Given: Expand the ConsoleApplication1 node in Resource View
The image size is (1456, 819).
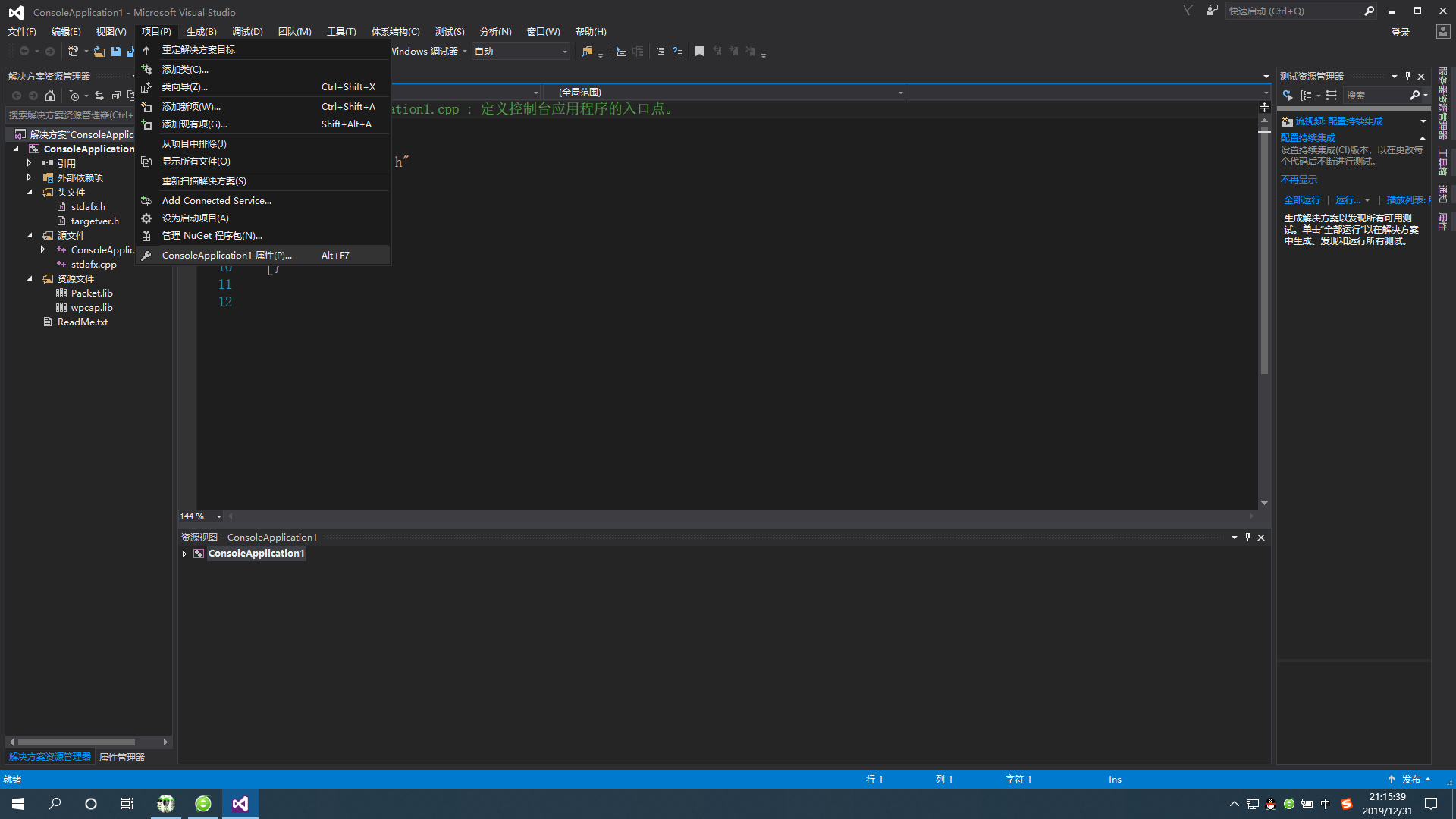Looking at the screenshot, I should click(x=184, y=554).
